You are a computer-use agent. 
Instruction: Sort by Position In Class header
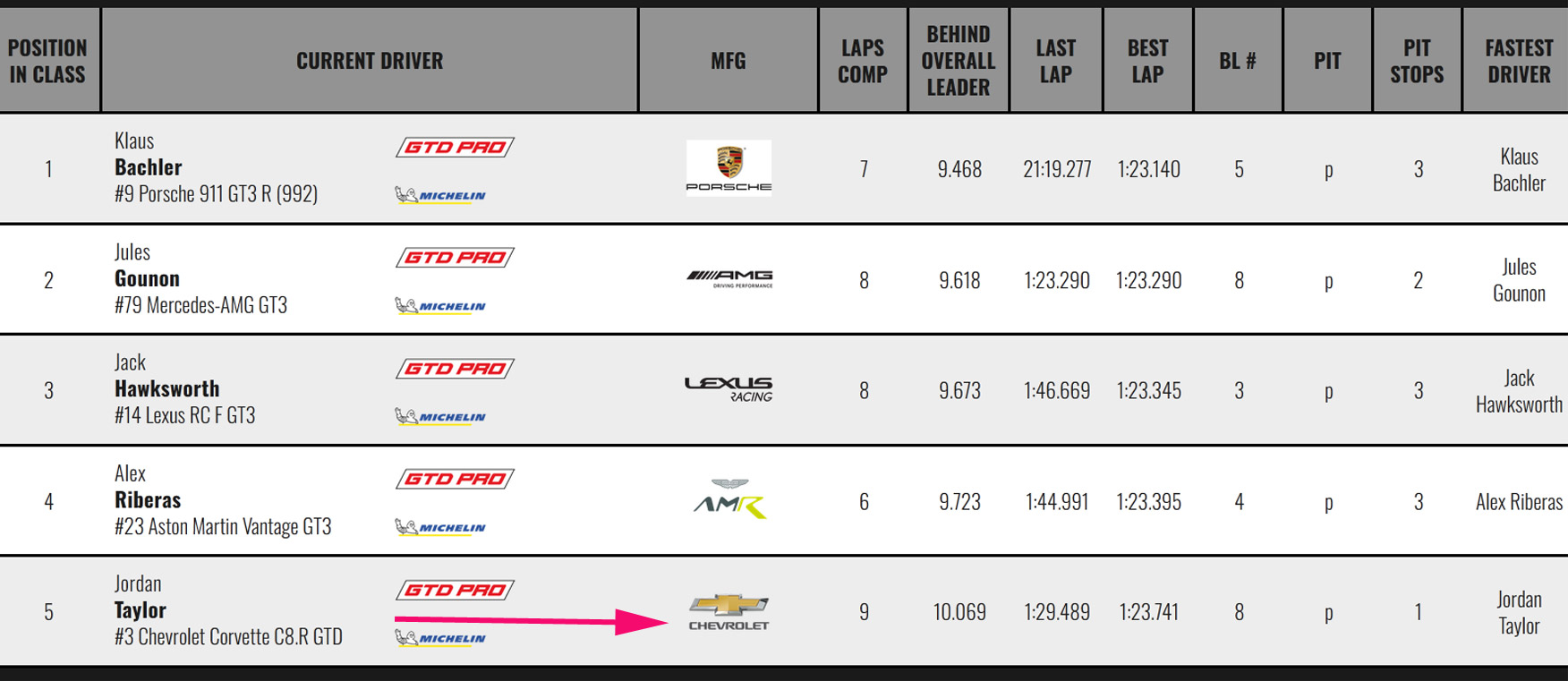pyautogui.click(x=48, y=61)
